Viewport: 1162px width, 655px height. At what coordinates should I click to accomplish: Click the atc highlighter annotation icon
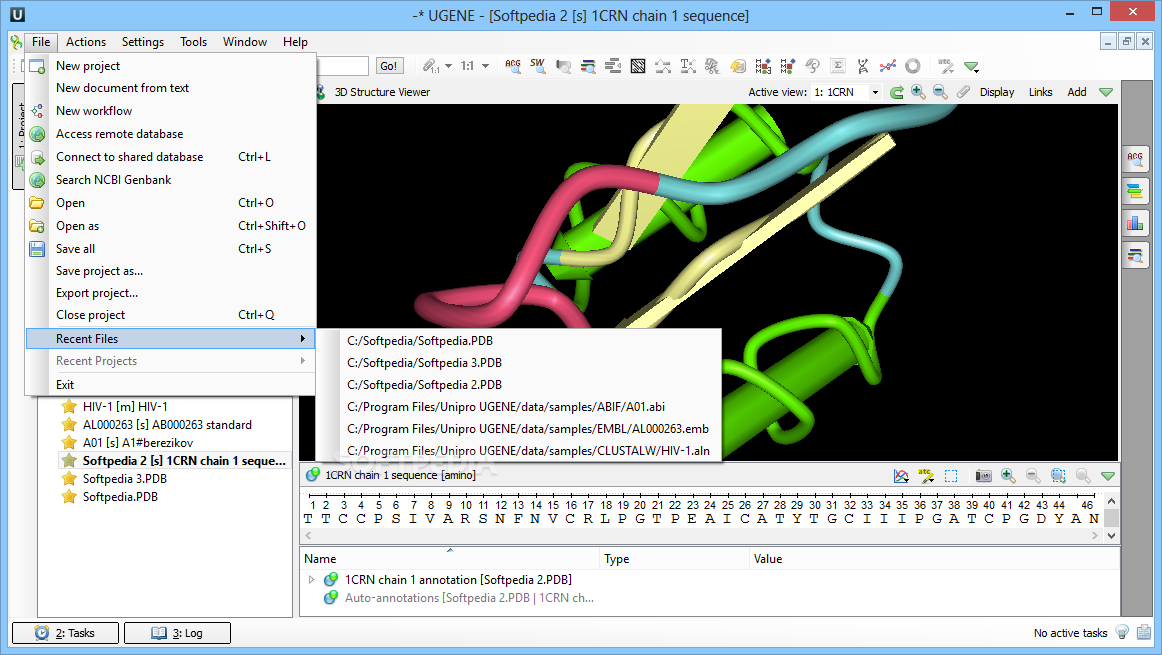(926, 476)
